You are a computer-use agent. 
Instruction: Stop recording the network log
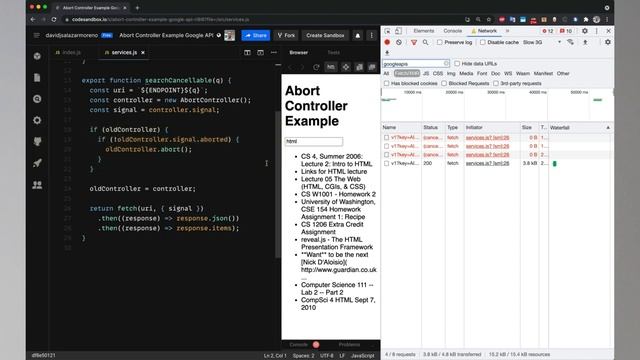pos(387,42)
